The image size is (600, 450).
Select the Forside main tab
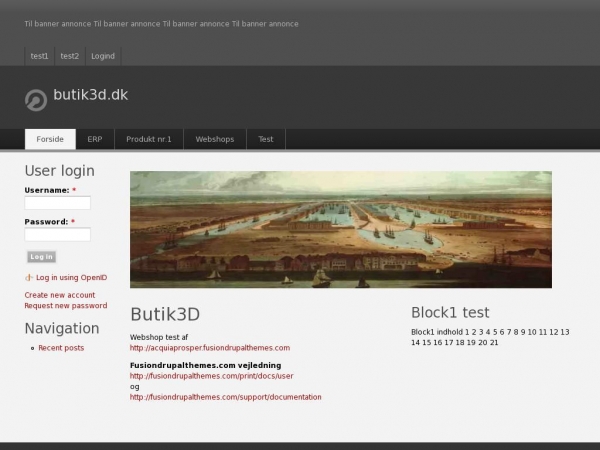pos(50,139)
